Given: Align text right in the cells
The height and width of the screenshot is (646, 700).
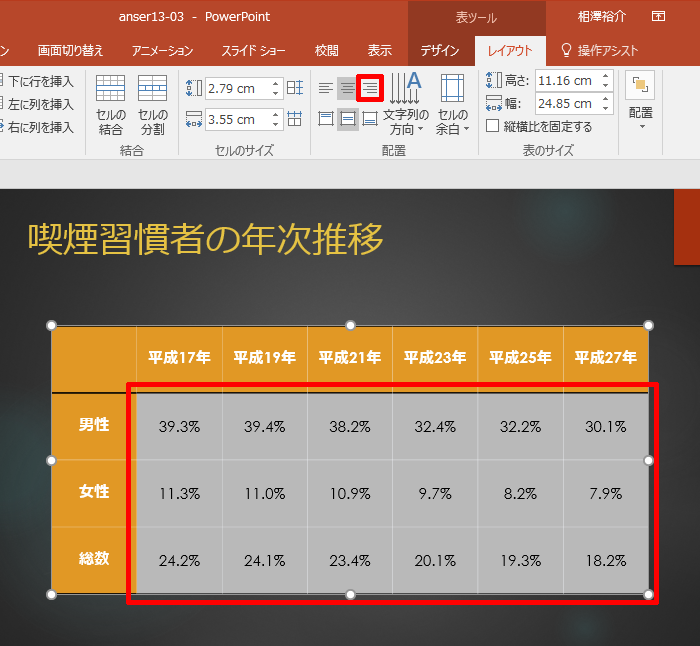Looking at the screenshot, I should tap(370, 88).
